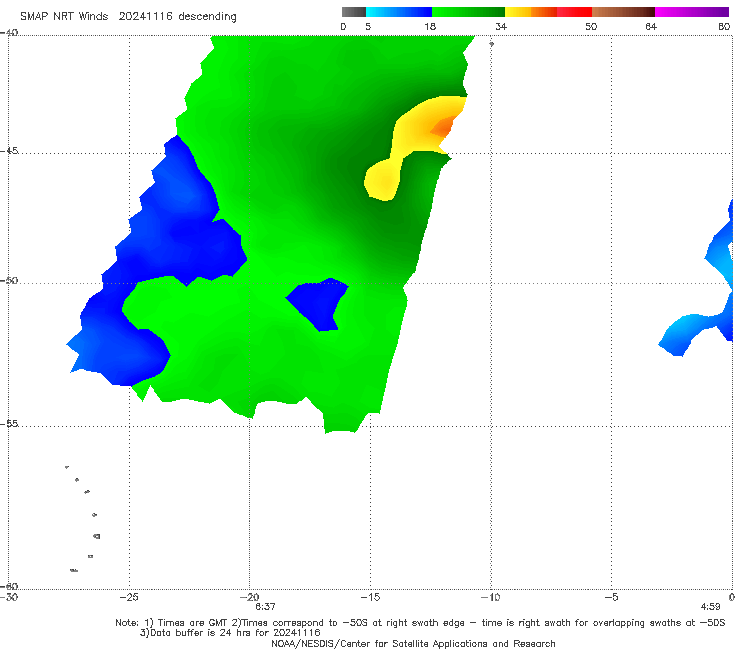Viewport: 740px width, 650px height.
Task: Click the color bar label '64'
Action: (651, 26)
